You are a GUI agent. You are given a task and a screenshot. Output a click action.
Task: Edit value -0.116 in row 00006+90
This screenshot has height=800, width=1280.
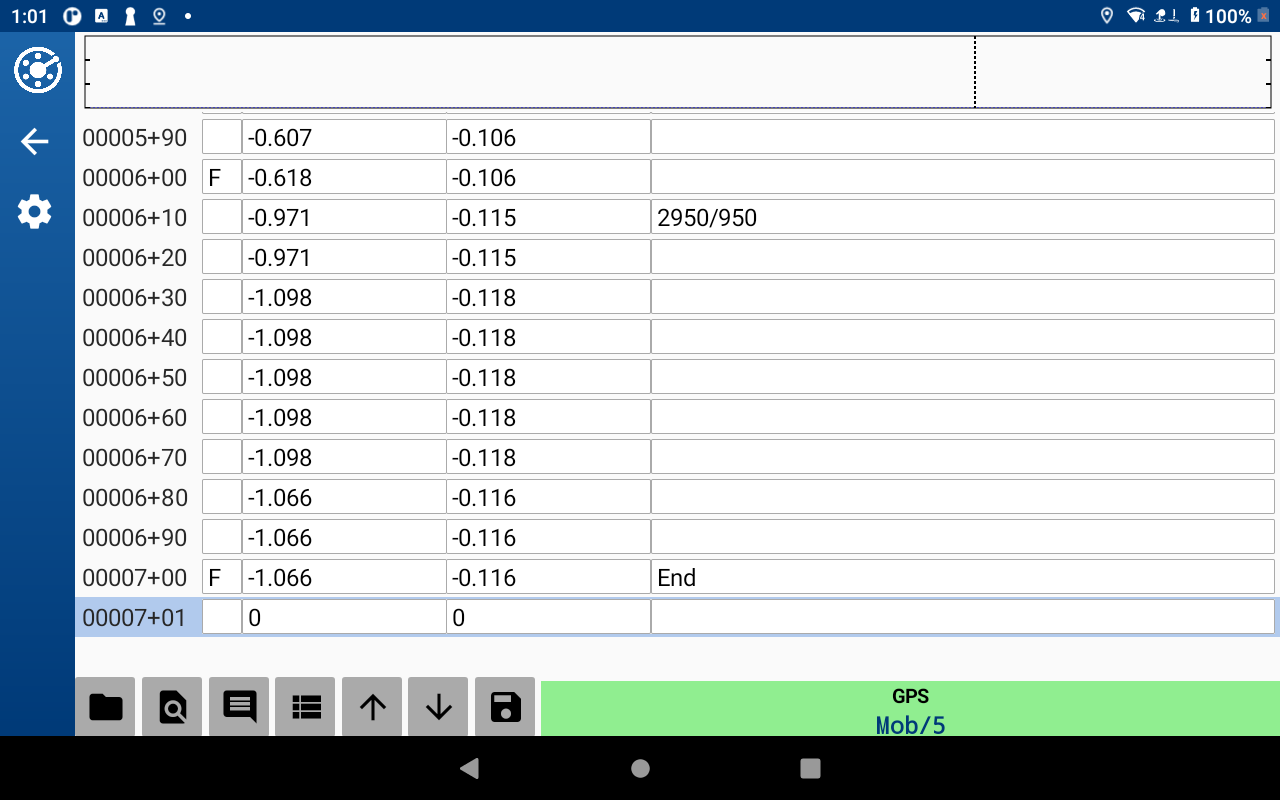[549, 537]
